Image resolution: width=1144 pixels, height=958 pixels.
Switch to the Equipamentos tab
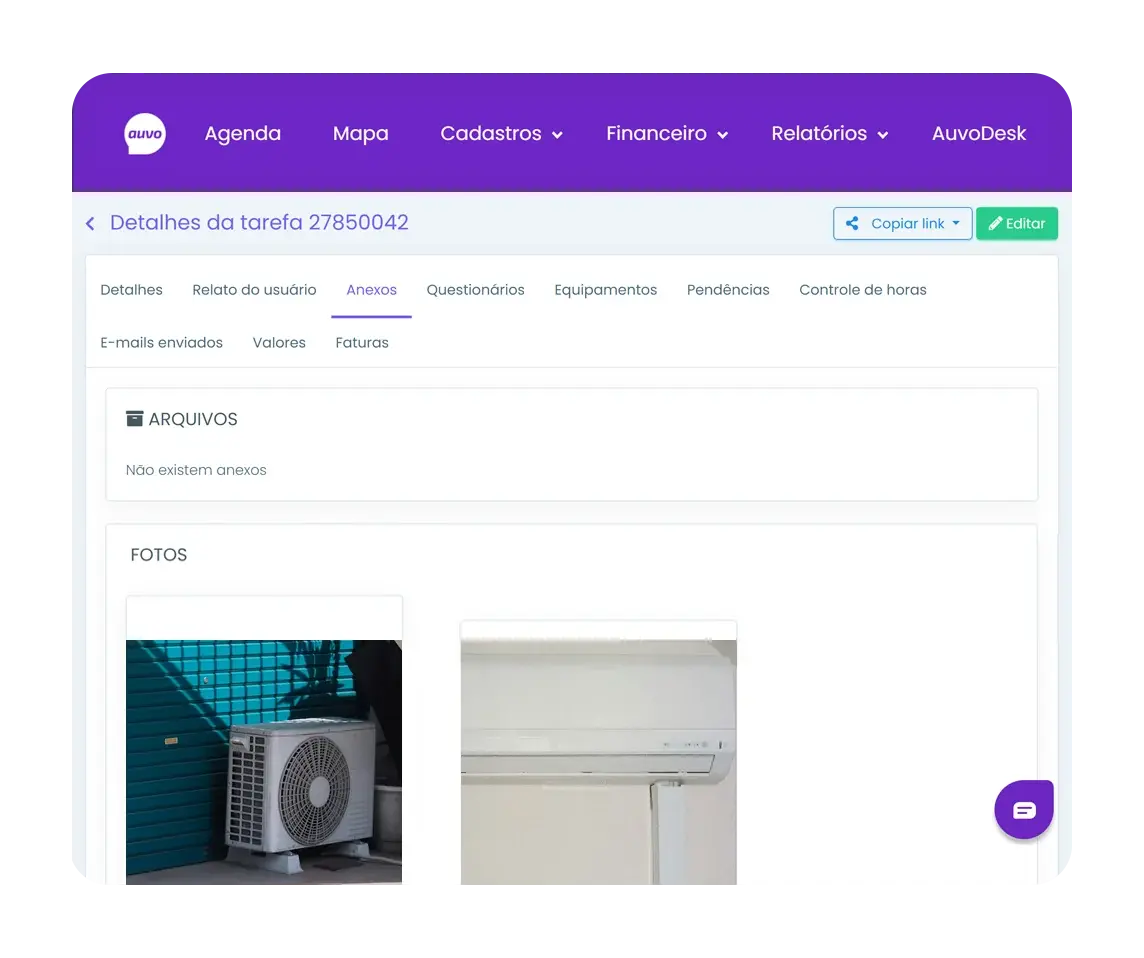coord(606,290)
